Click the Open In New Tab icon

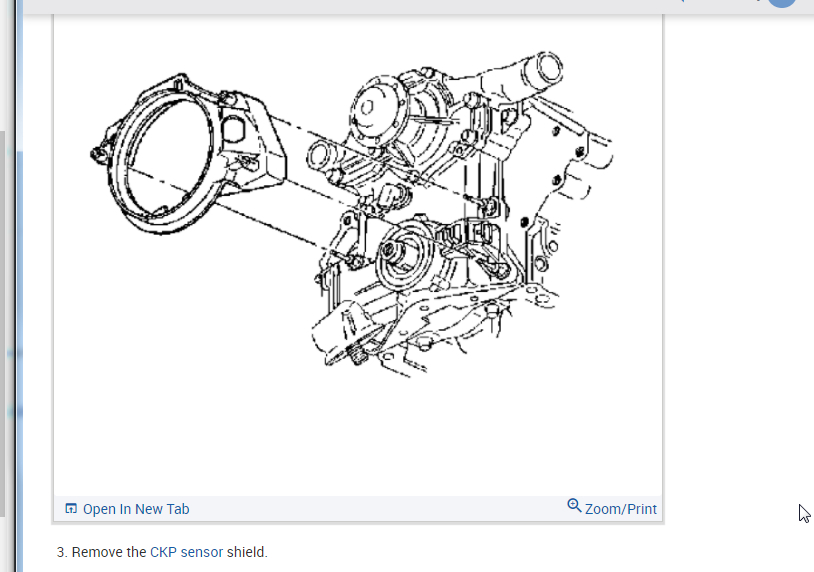tap(71, 508)
